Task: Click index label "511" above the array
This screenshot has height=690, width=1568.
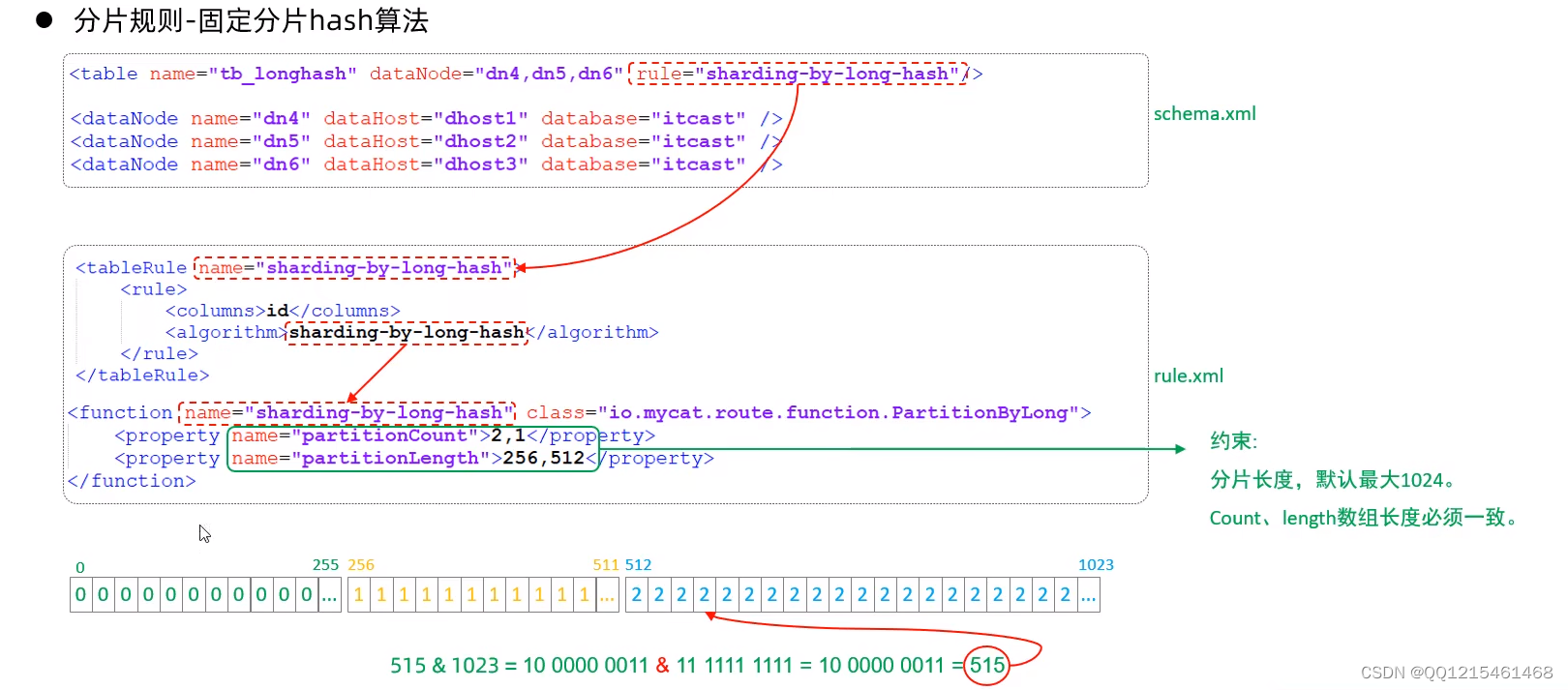Action: 606,565
